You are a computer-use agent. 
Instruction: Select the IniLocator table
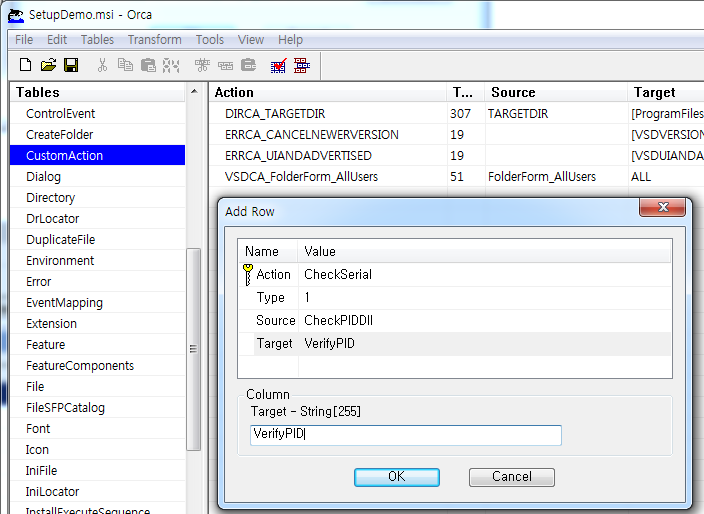(x=97, y=492)
